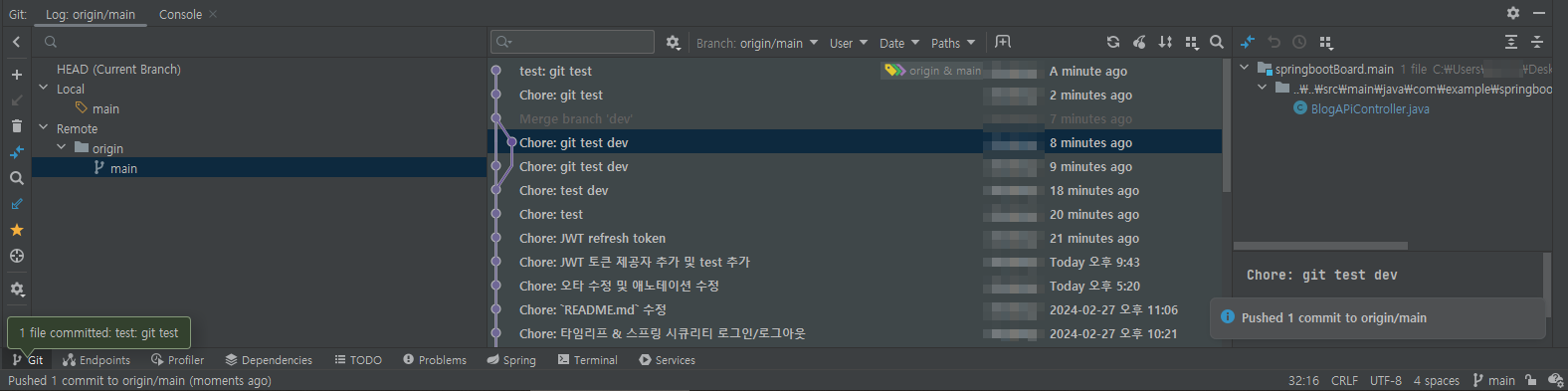This screenshot has height=391, width=1568.
Task: Open the tool window options gear
Action: pyautogui.click(x=1513, y=13)
